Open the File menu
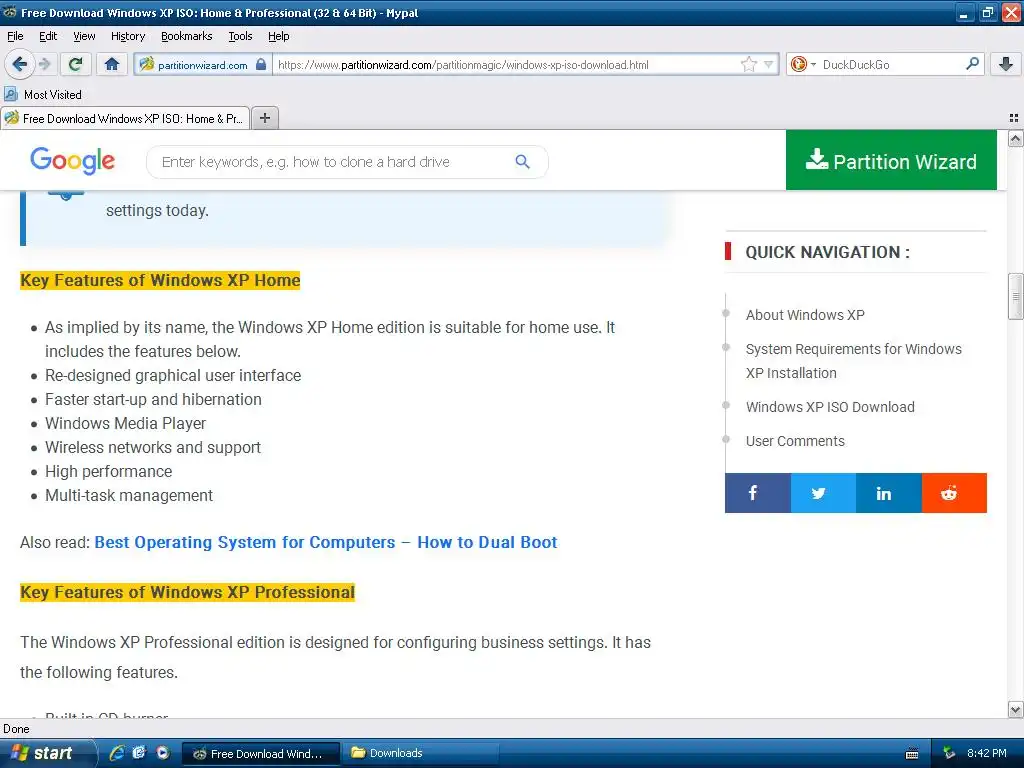Image resolution: width=1024 pixels, height=768 pixels. [x=15, y=36]
